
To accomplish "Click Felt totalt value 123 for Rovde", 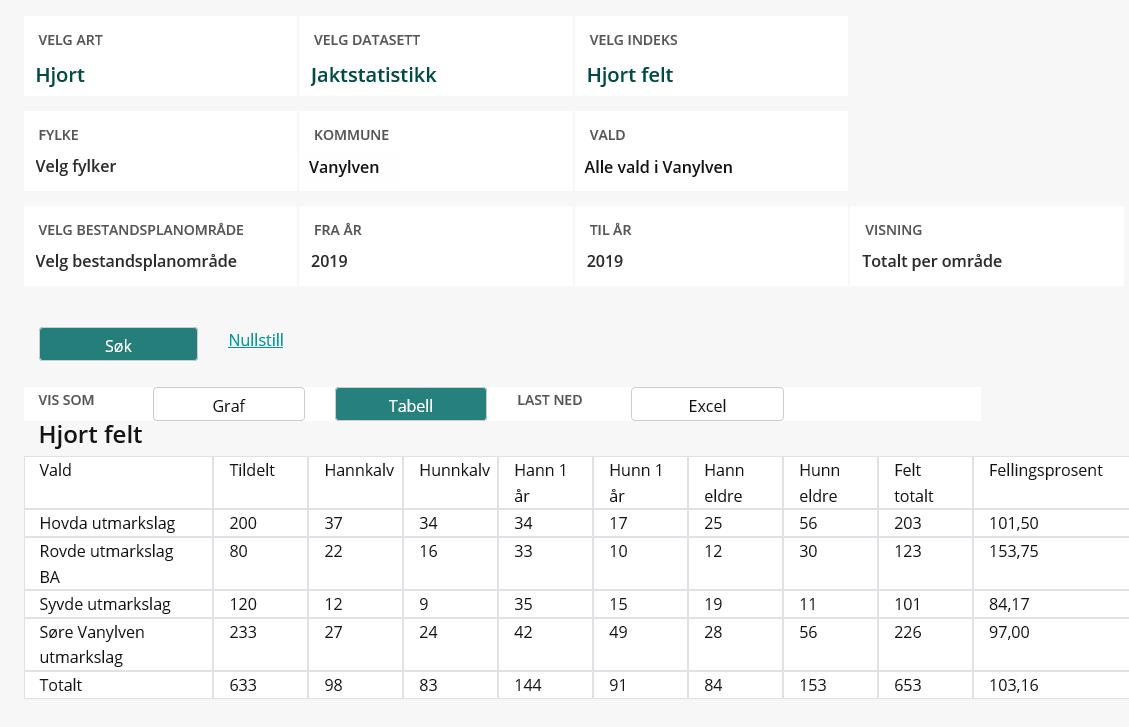I will coord(908,551).
